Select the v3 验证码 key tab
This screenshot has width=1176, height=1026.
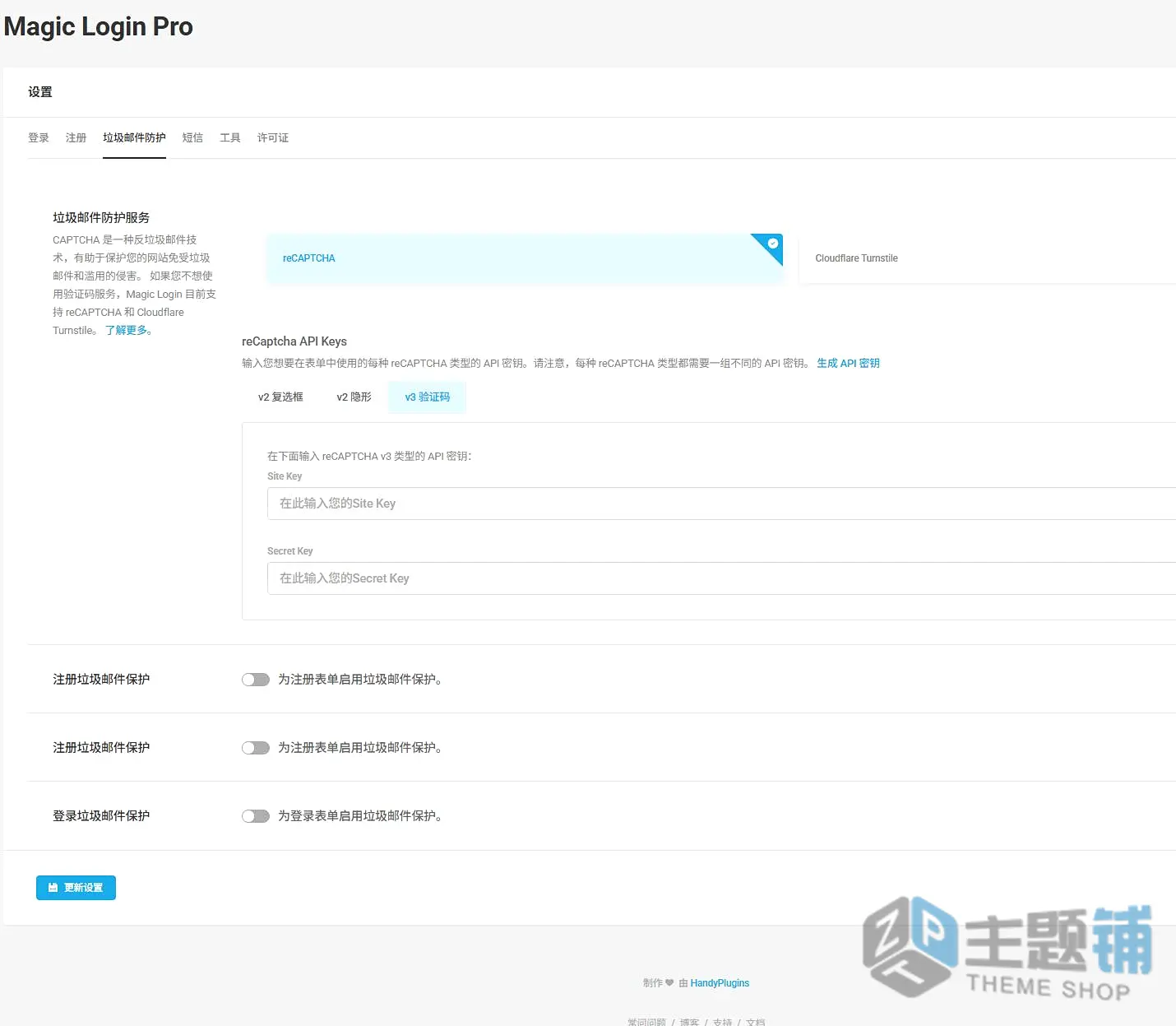point(428,397)
